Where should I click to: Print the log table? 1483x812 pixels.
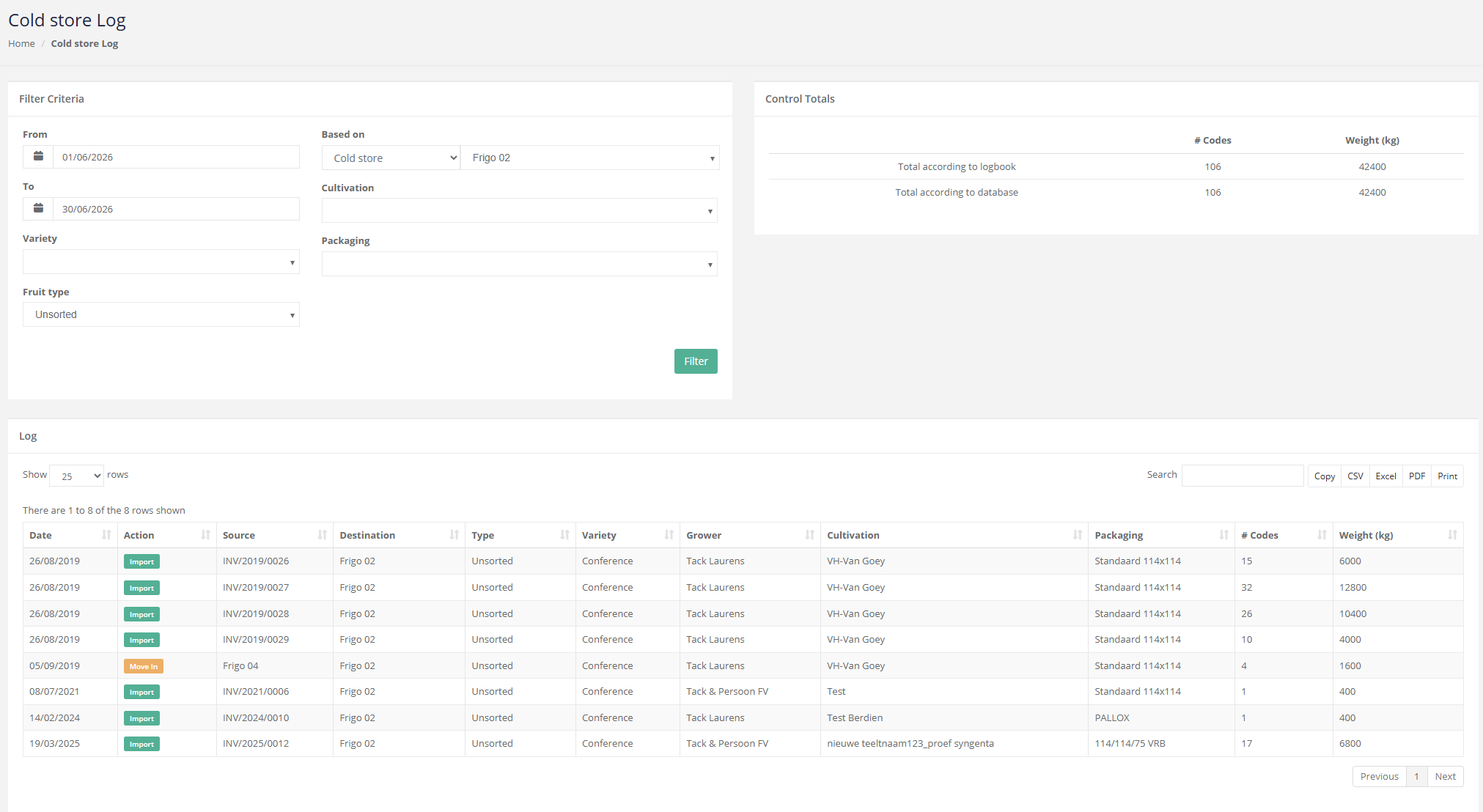pos(1448,476)
